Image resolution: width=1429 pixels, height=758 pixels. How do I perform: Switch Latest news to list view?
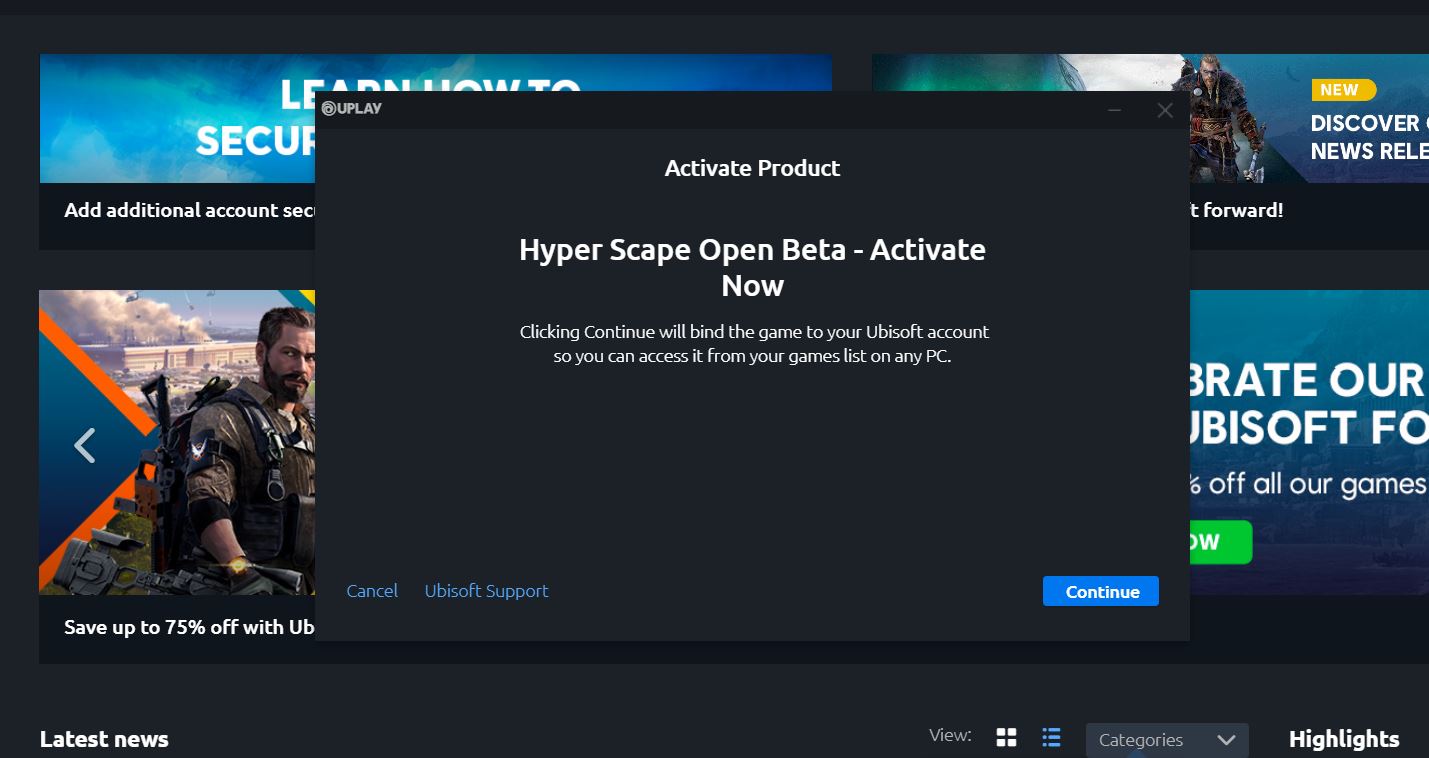coord(1051,736)
